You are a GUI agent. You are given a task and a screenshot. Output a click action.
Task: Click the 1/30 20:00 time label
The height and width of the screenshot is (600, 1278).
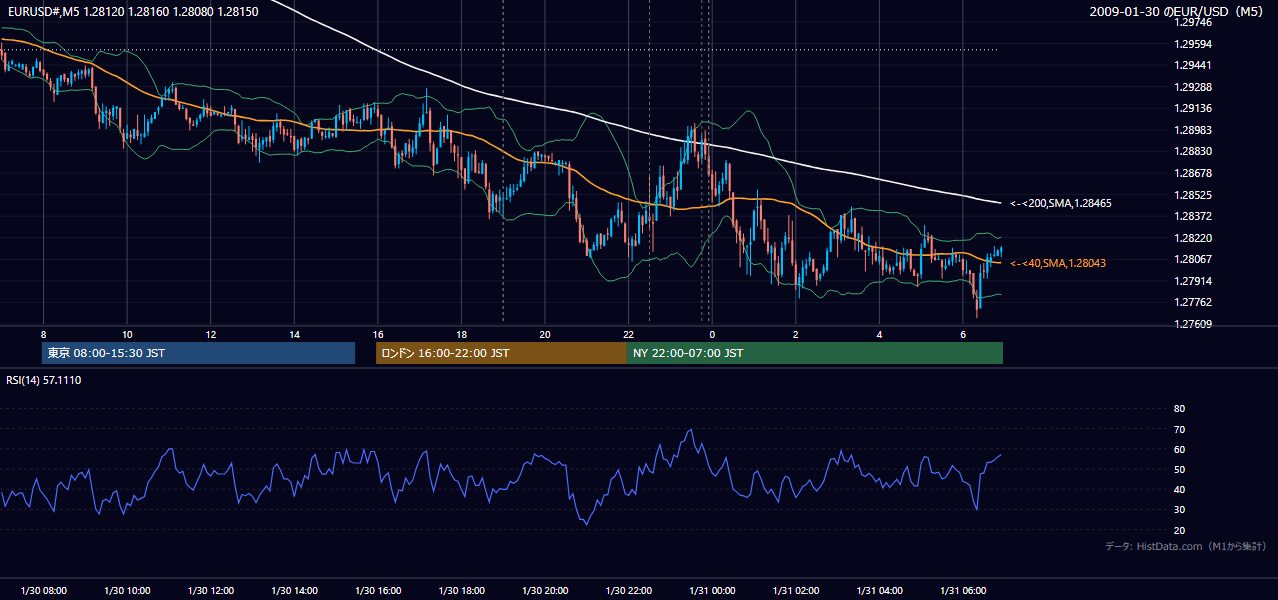pos(545,591)
